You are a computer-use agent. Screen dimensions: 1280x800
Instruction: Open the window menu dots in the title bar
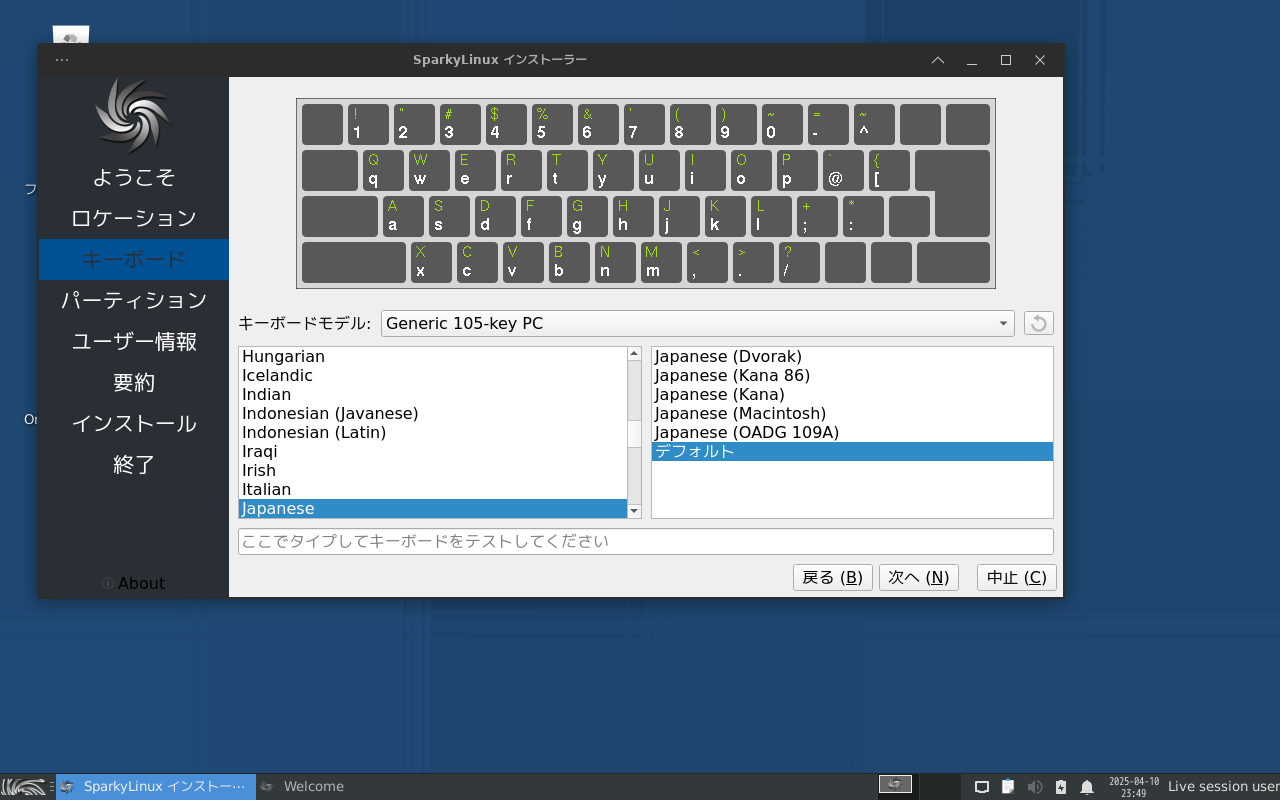(x=62, y=60)
